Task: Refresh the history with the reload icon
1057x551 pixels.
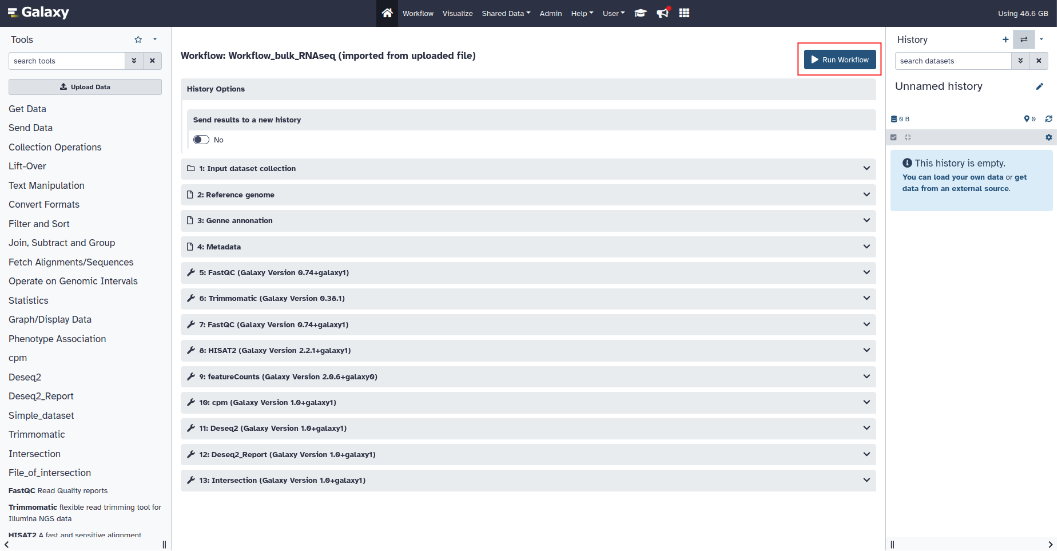Action: click(1048, 119)
